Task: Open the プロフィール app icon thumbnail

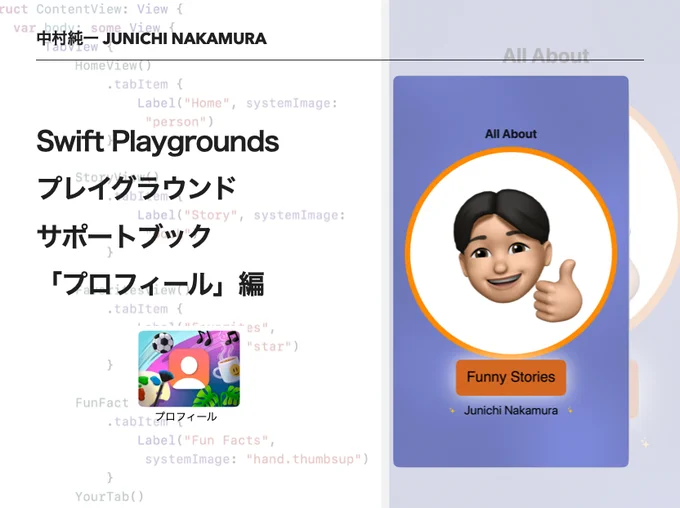Action: click(189, 368)
